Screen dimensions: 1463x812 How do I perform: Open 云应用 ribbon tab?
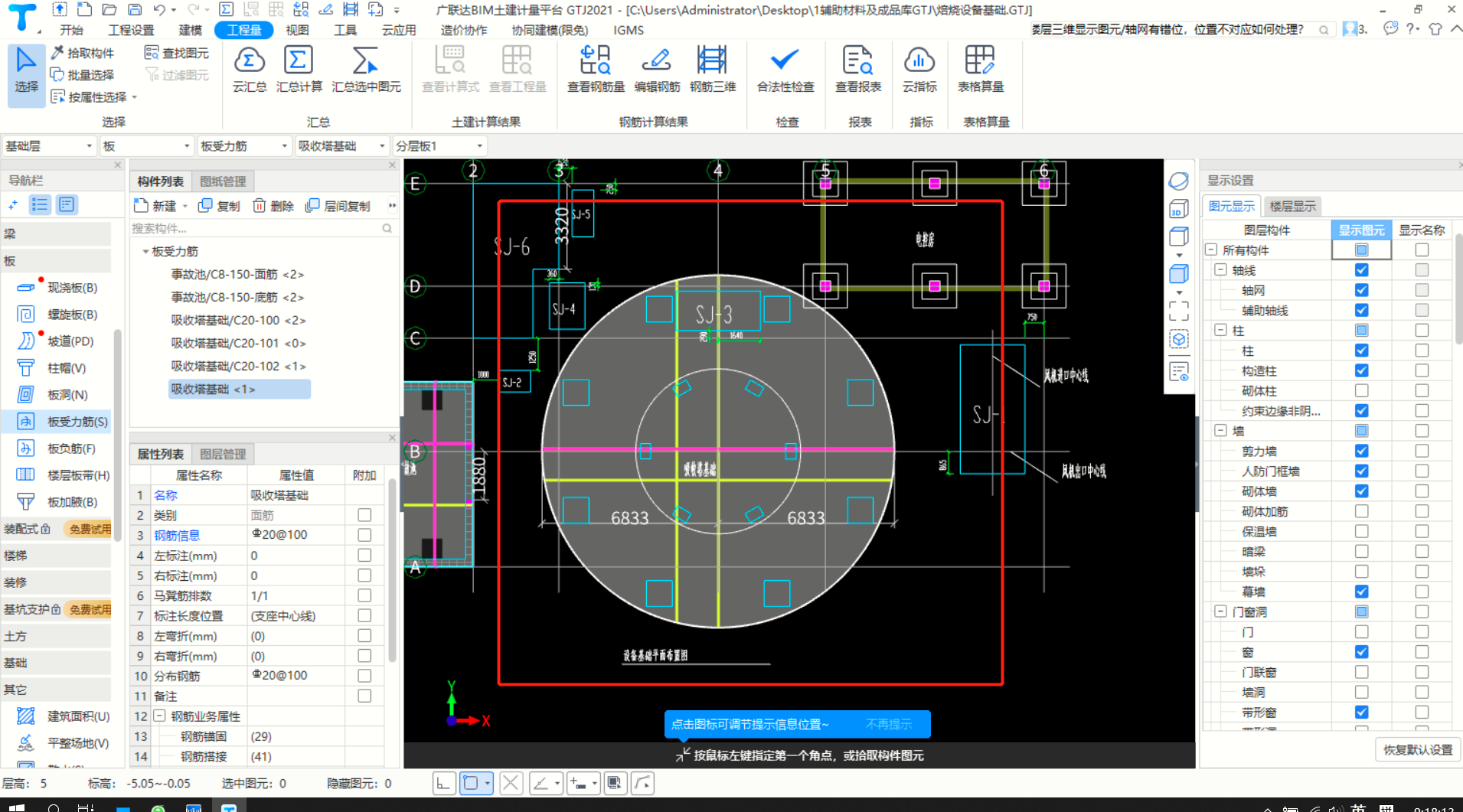(399, 30)
